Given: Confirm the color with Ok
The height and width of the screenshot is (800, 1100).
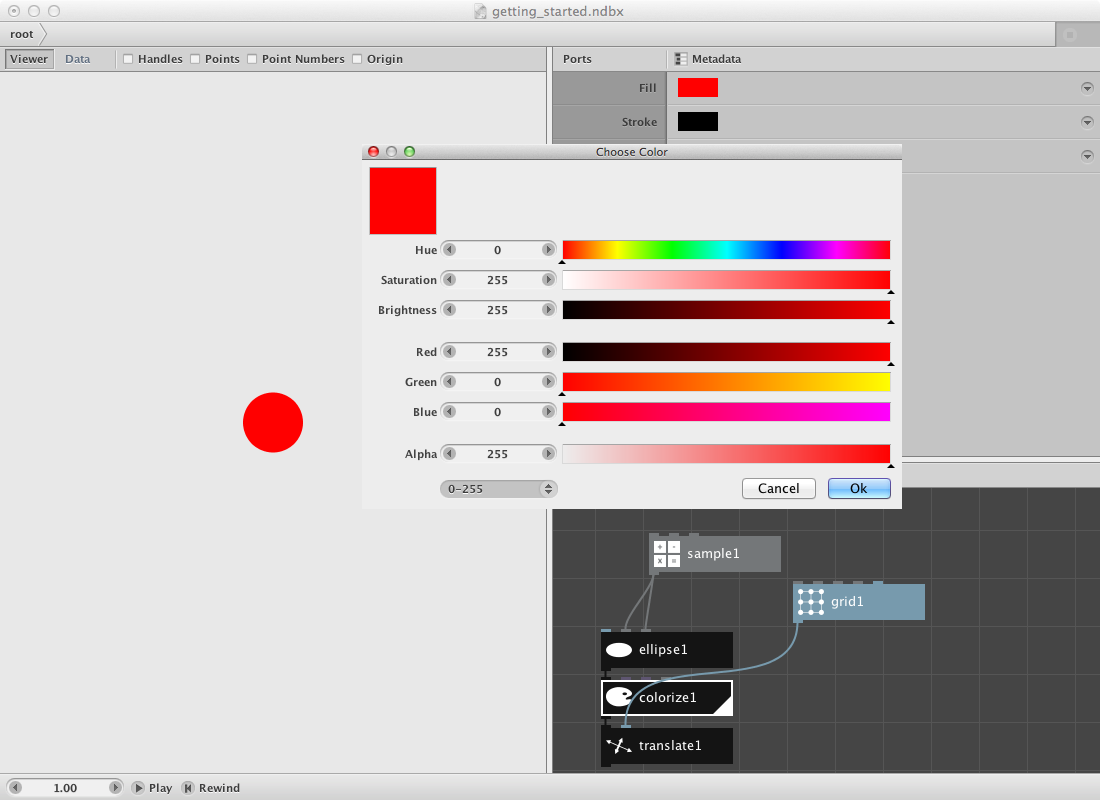Looking at the screenshot, I should 858,488.
